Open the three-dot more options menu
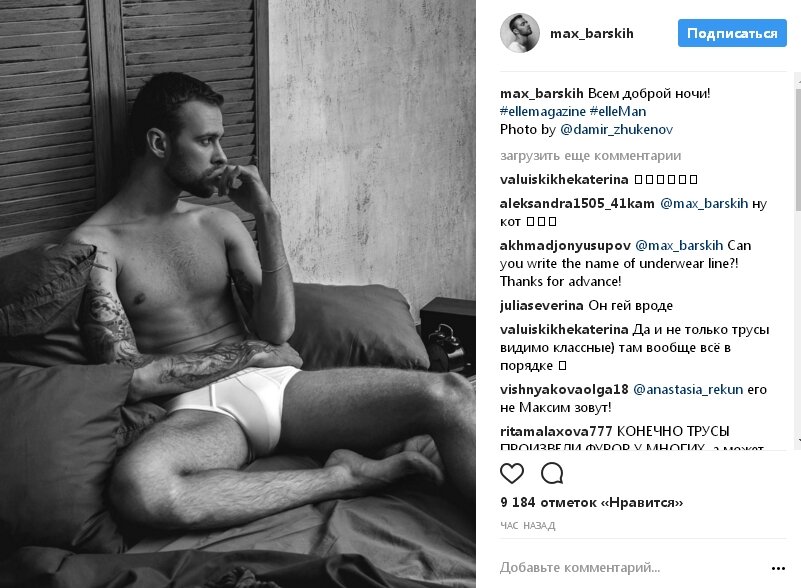Image resolution: width=801 pixels, height=588 pixels. point(778,568)
